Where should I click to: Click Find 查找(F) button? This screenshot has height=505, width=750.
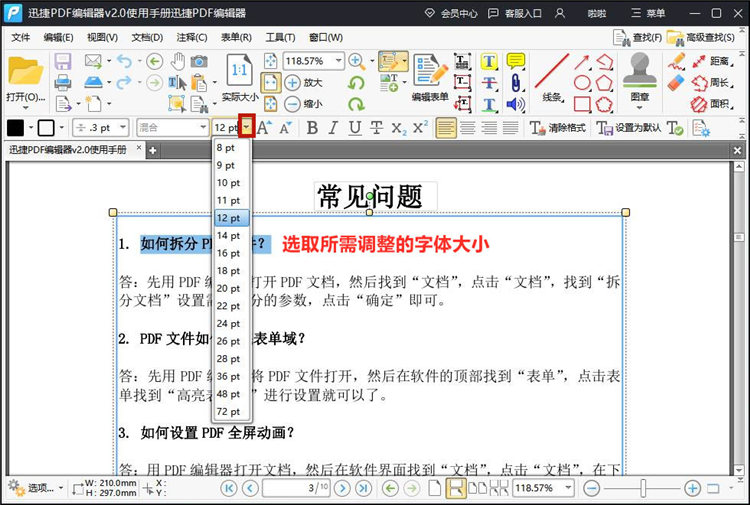[638, 37]
